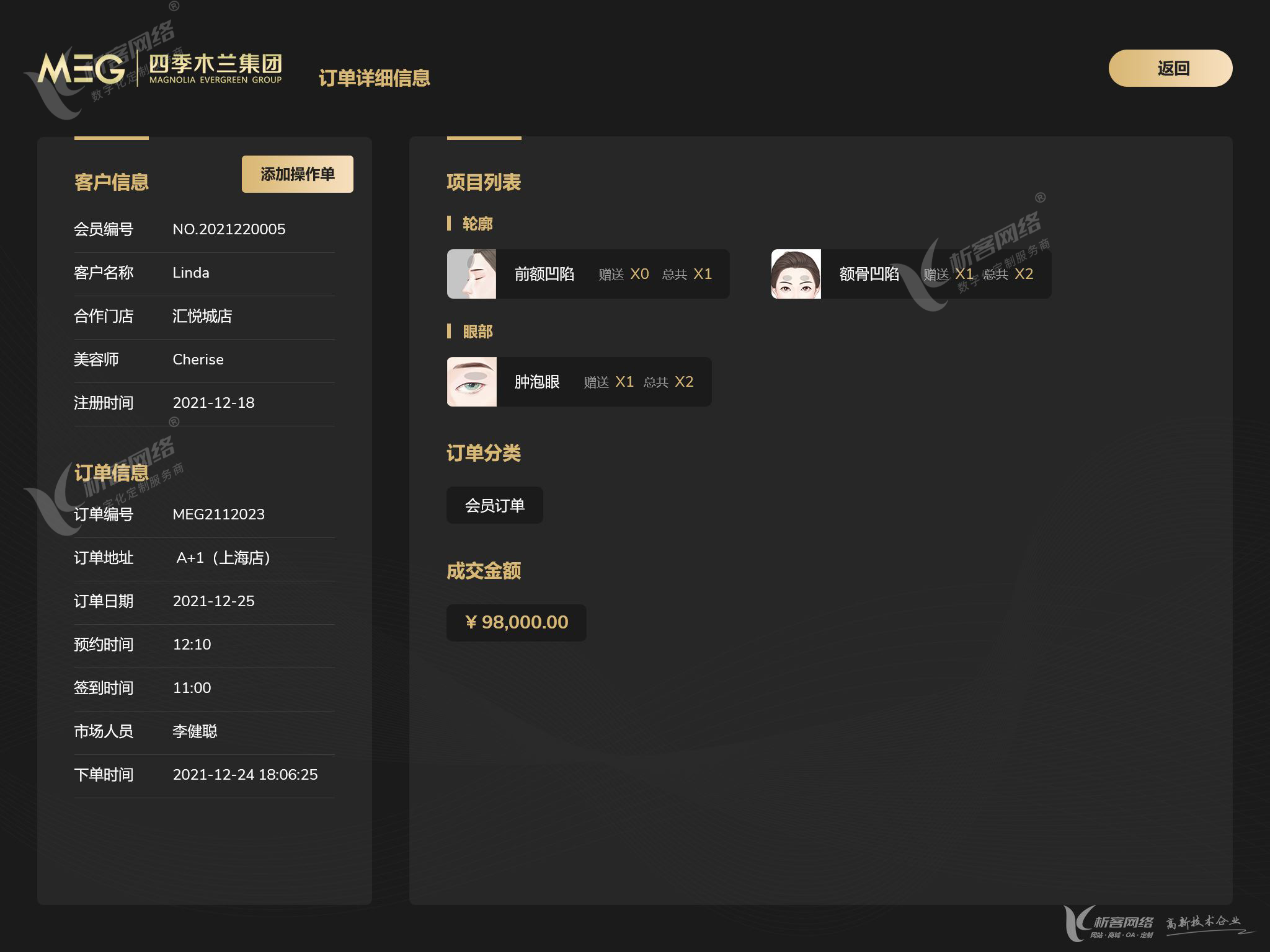The image size is (1270, 952).
Task: Click the 返回 back button
Action: tap(1170, 68)
